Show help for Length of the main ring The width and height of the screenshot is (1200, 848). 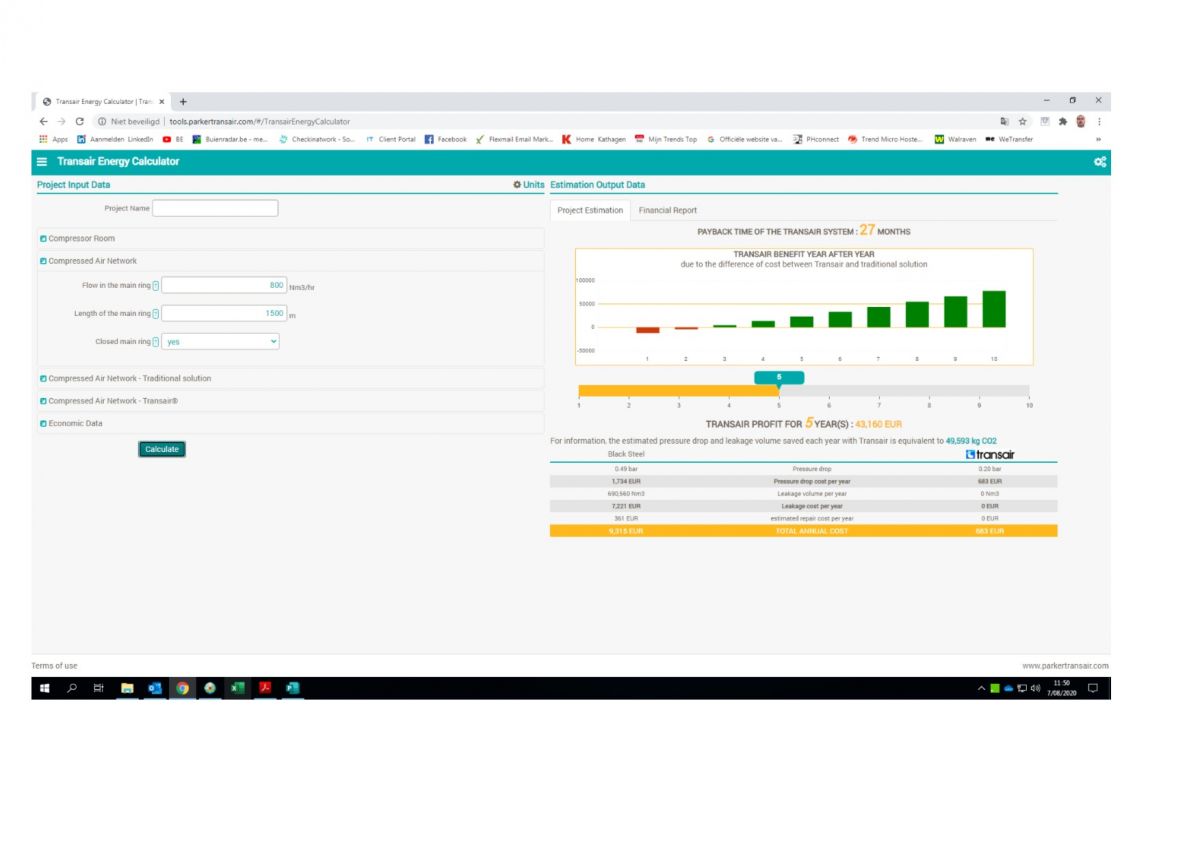156,314
